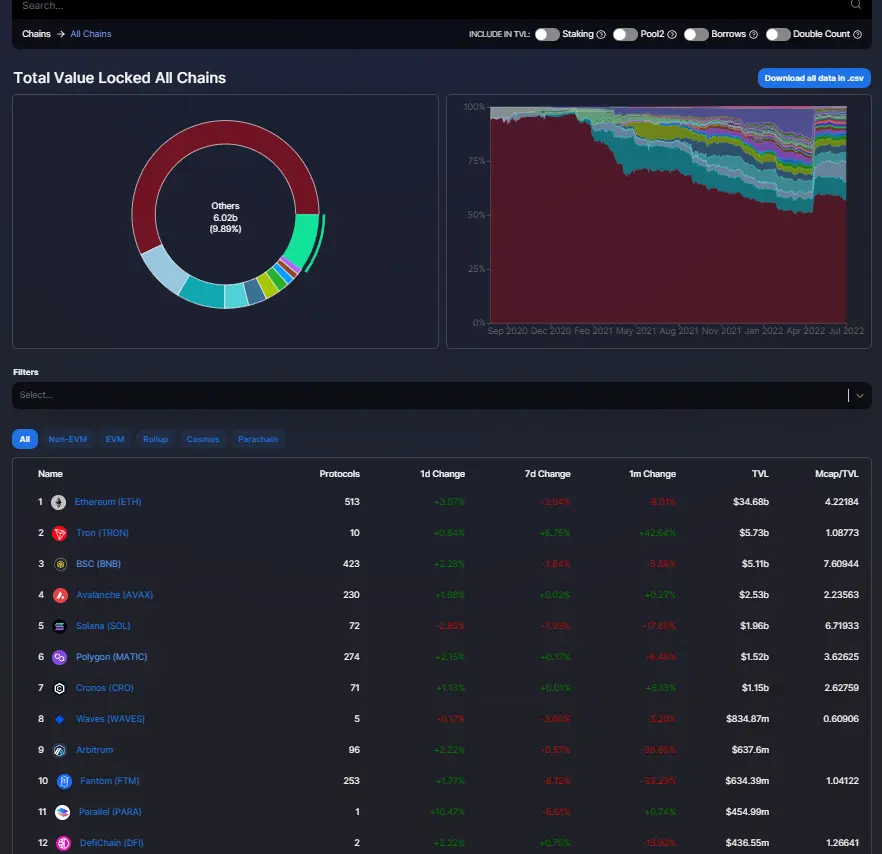Screen dimensions: 882x854
Task: Click the bright green donut chart segment
Action: click(303, 240)
